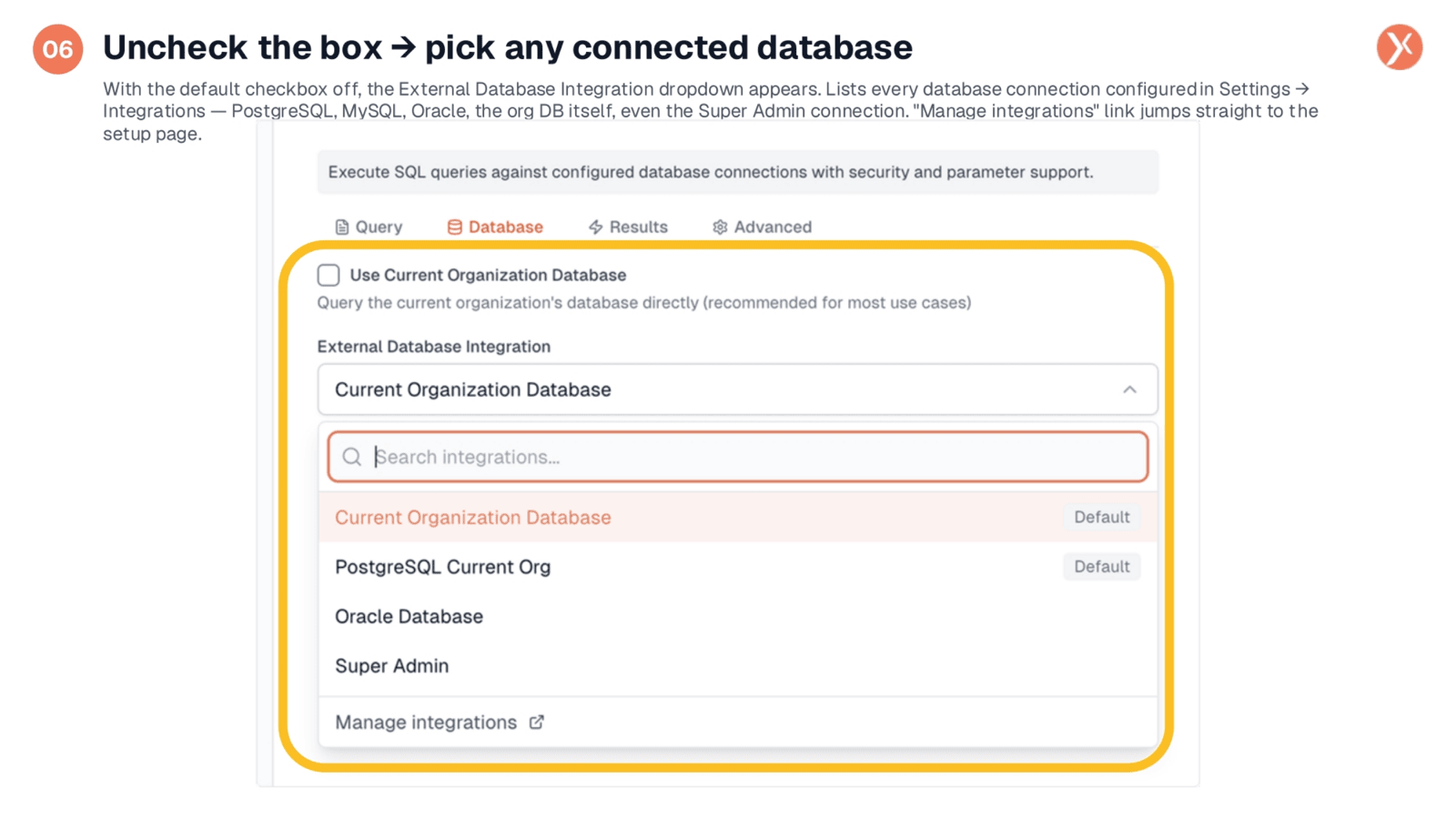Select the Oracle Database option
This screenshot has height=819, width=1456.
coord(737,616)
